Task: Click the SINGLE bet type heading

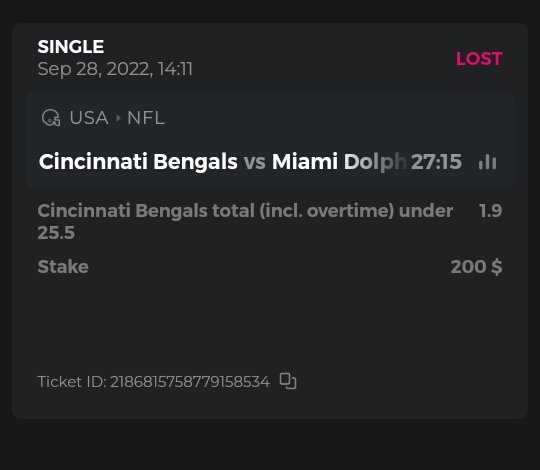Action: [71, 46]
